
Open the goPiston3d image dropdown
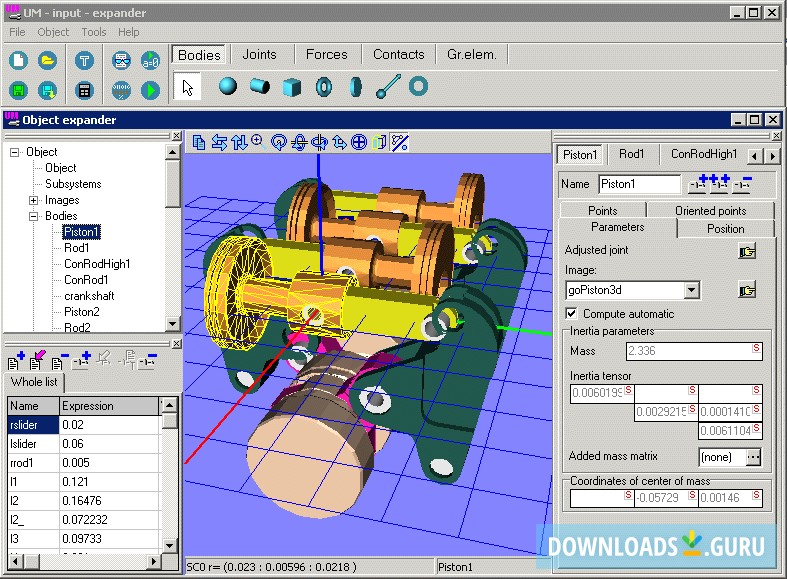[691, 290]
